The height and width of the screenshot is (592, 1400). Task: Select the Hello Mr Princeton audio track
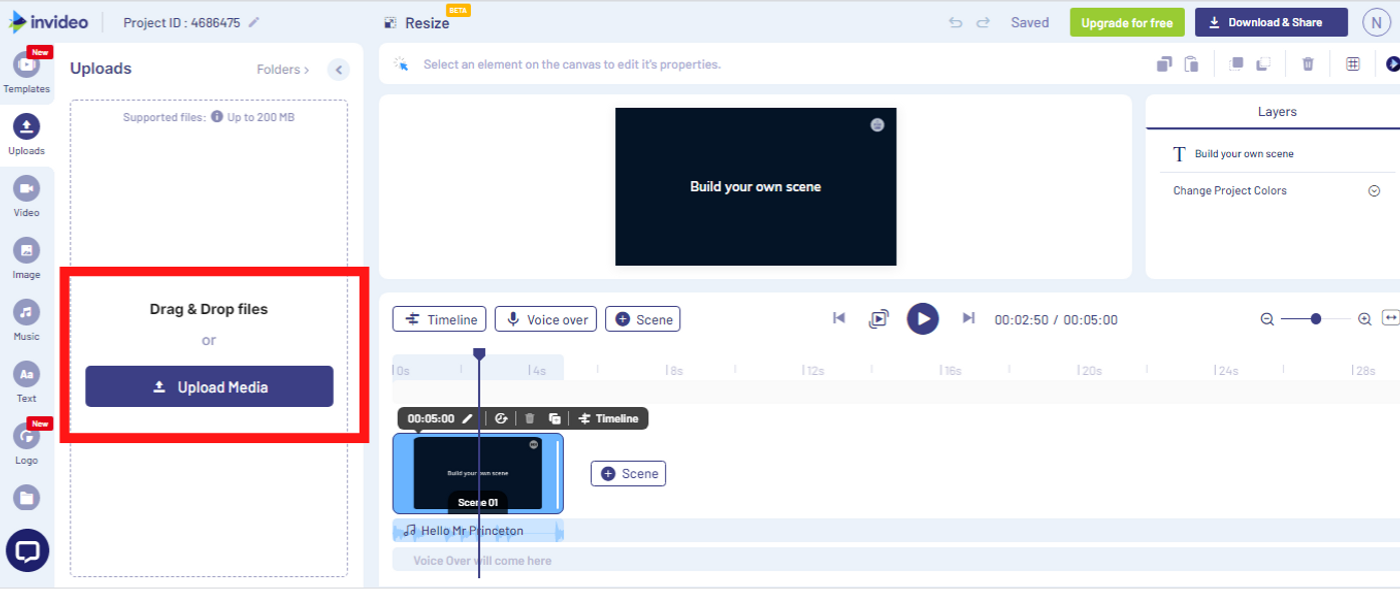pyautogui.click(x=478, y=530)
